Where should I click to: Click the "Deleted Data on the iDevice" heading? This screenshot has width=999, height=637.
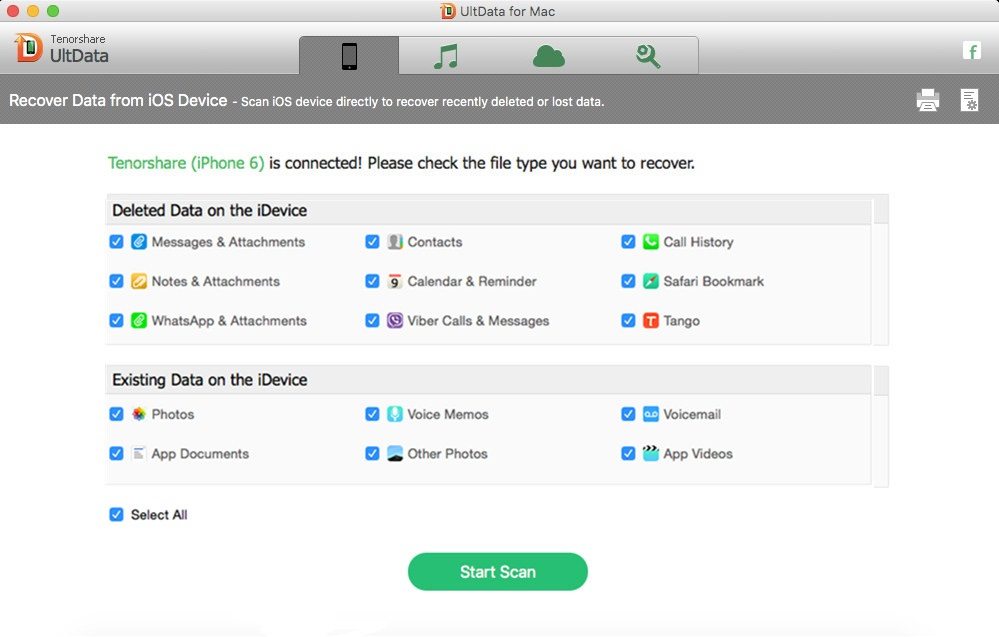click(210, 211)
